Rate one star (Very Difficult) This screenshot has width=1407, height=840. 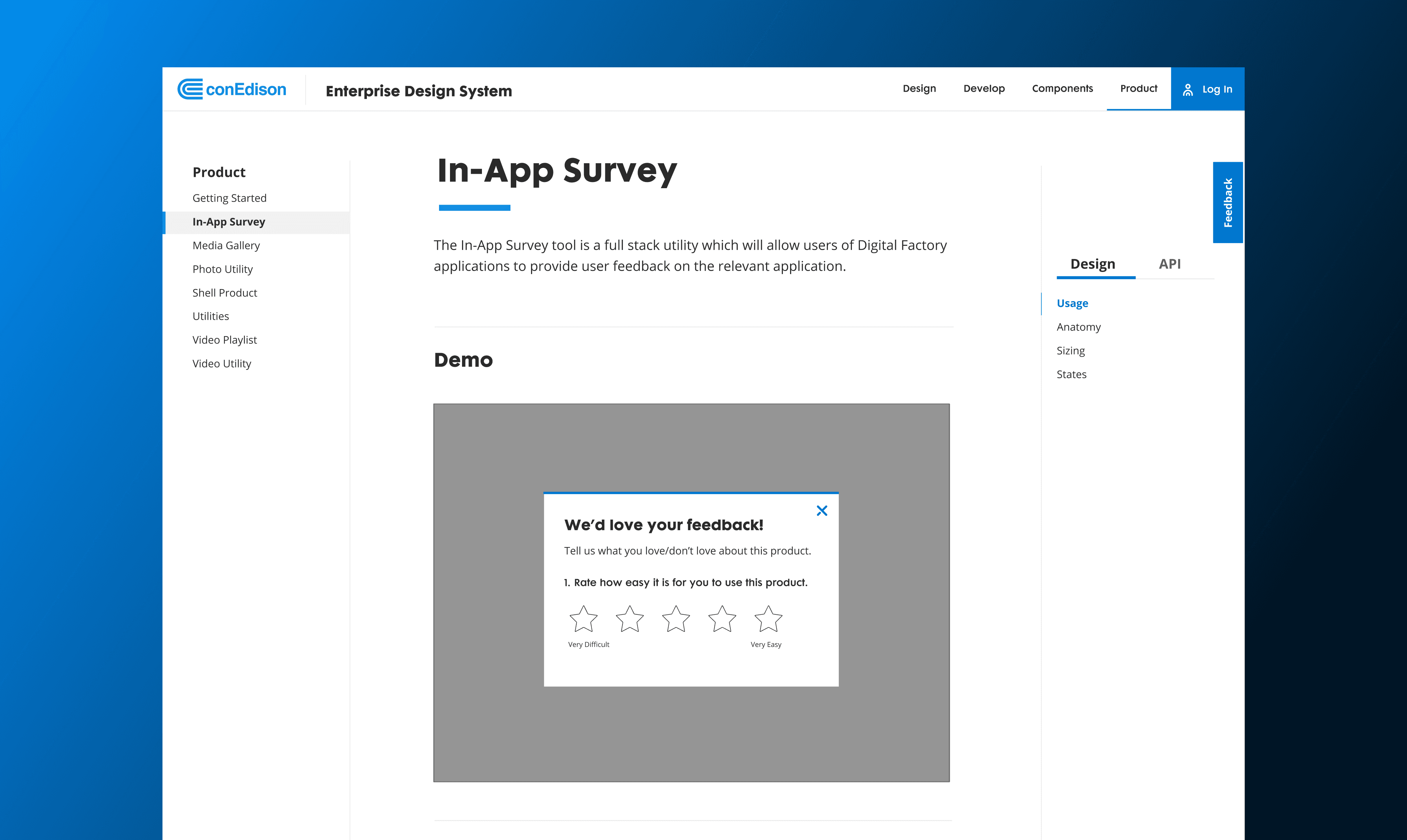pos(583,619)
